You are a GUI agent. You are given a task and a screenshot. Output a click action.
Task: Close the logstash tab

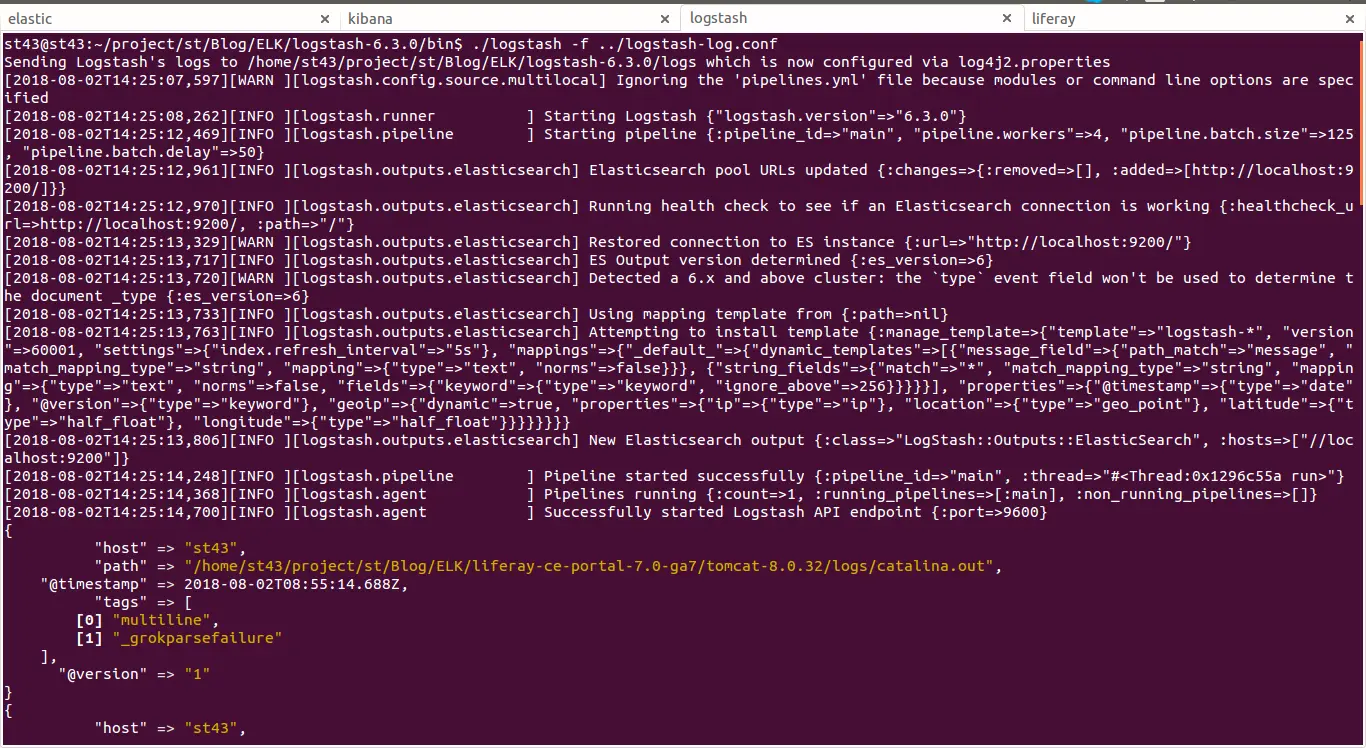click(x=1008, y=19)
